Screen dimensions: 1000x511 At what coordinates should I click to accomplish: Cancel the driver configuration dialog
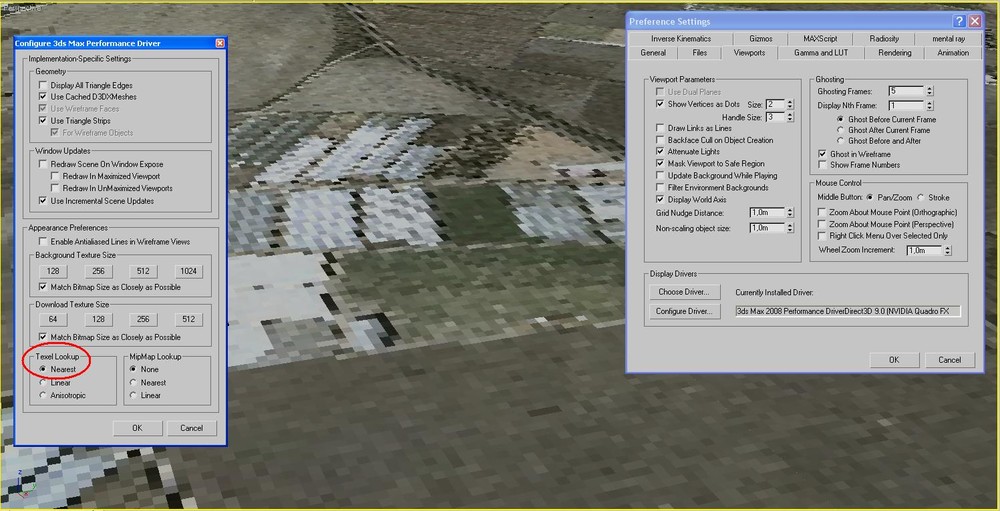191,428
